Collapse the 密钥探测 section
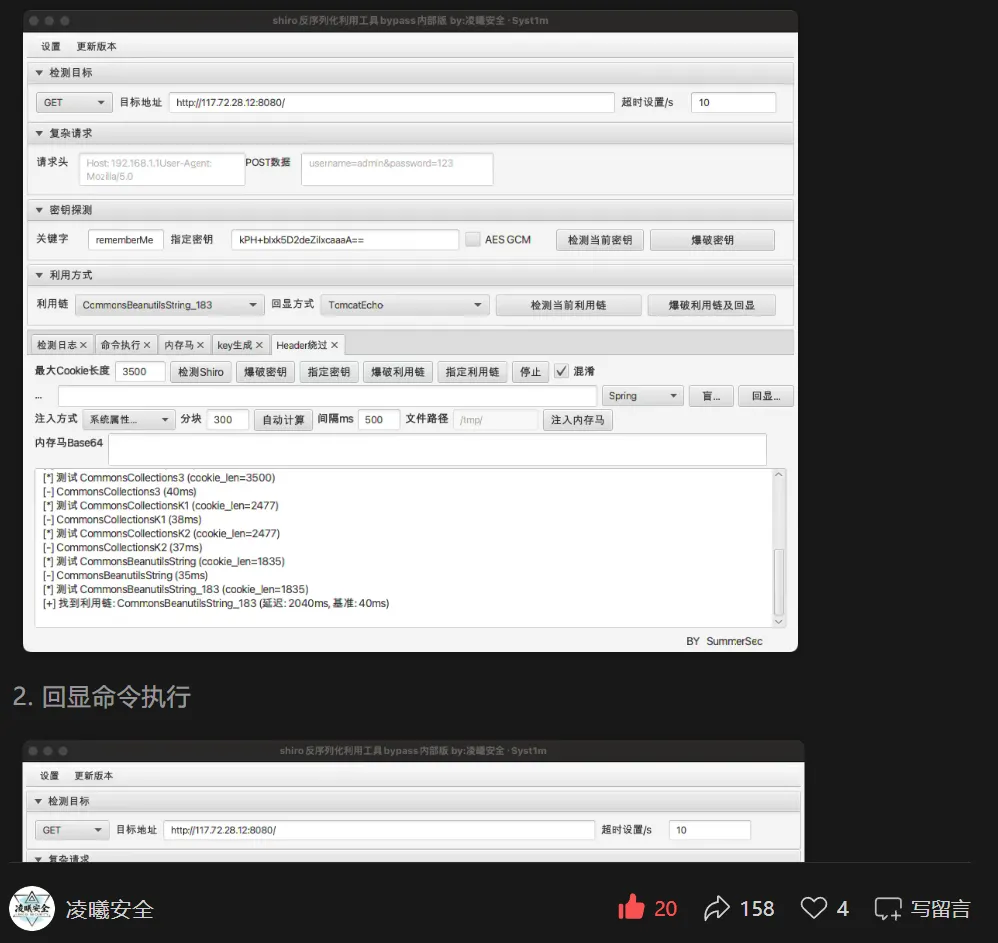 (39, 210)
